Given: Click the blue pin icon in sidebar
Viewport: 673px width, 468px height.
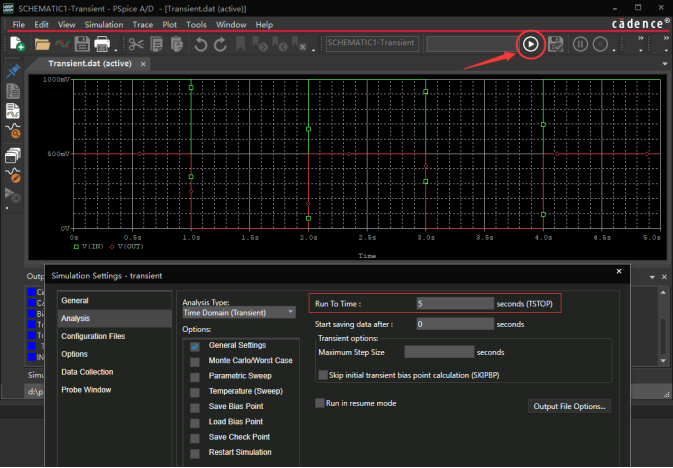Looking at the screenshot, I should [x=13, y=71].
